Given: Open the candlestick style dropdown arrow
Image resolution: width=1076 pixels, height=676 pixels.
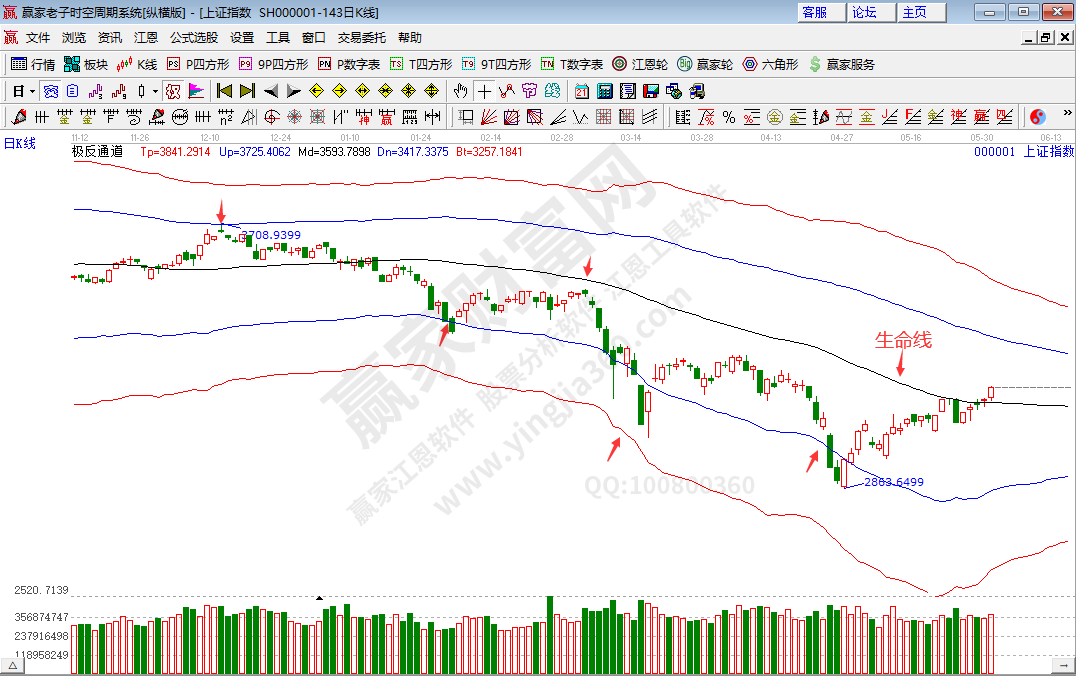Looking at the screenshot, I should pos(155,91).
